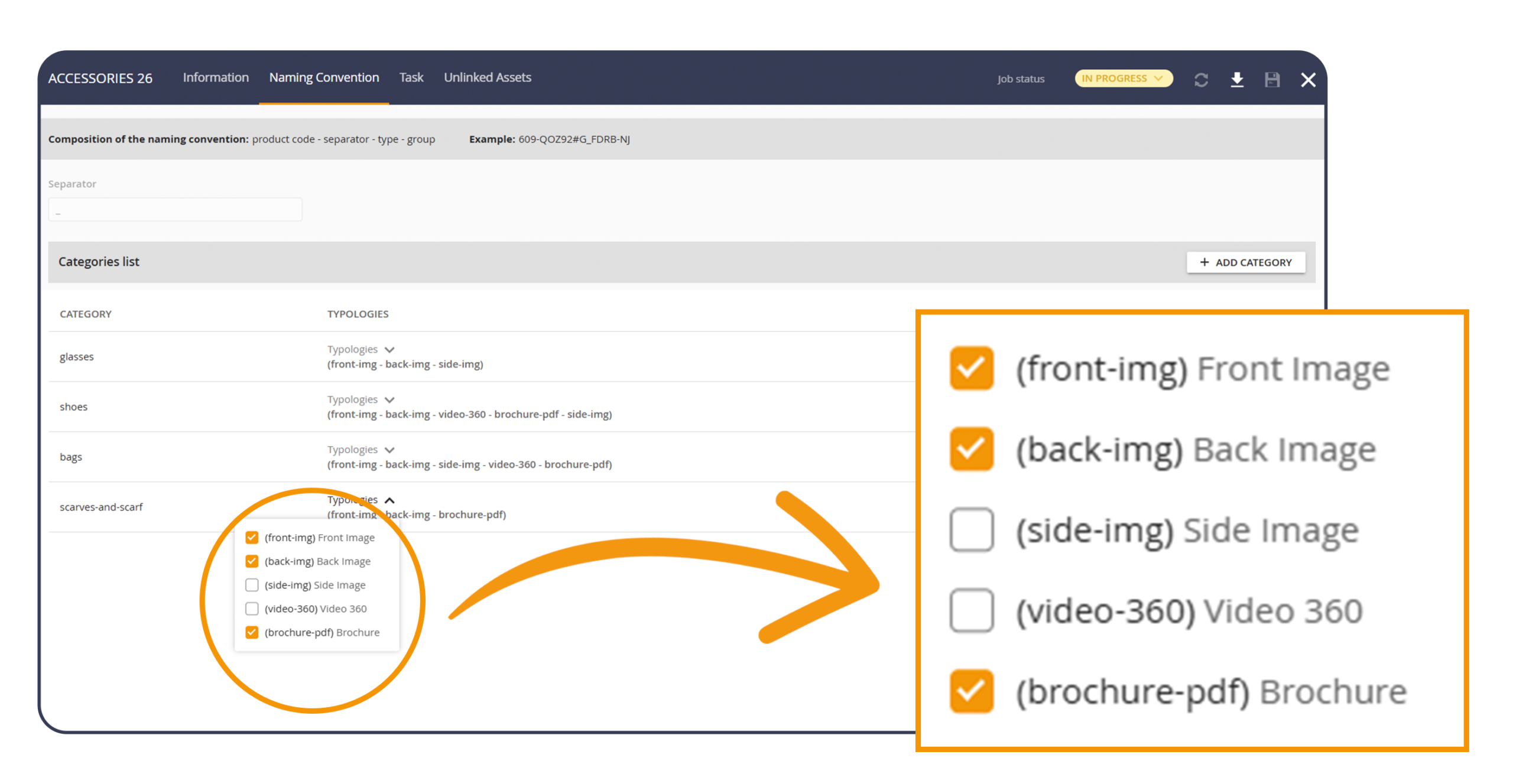Viewport: 1513px width, 784px height.
Task: Select the Naming Convention tab
Action: coord(324,77)
